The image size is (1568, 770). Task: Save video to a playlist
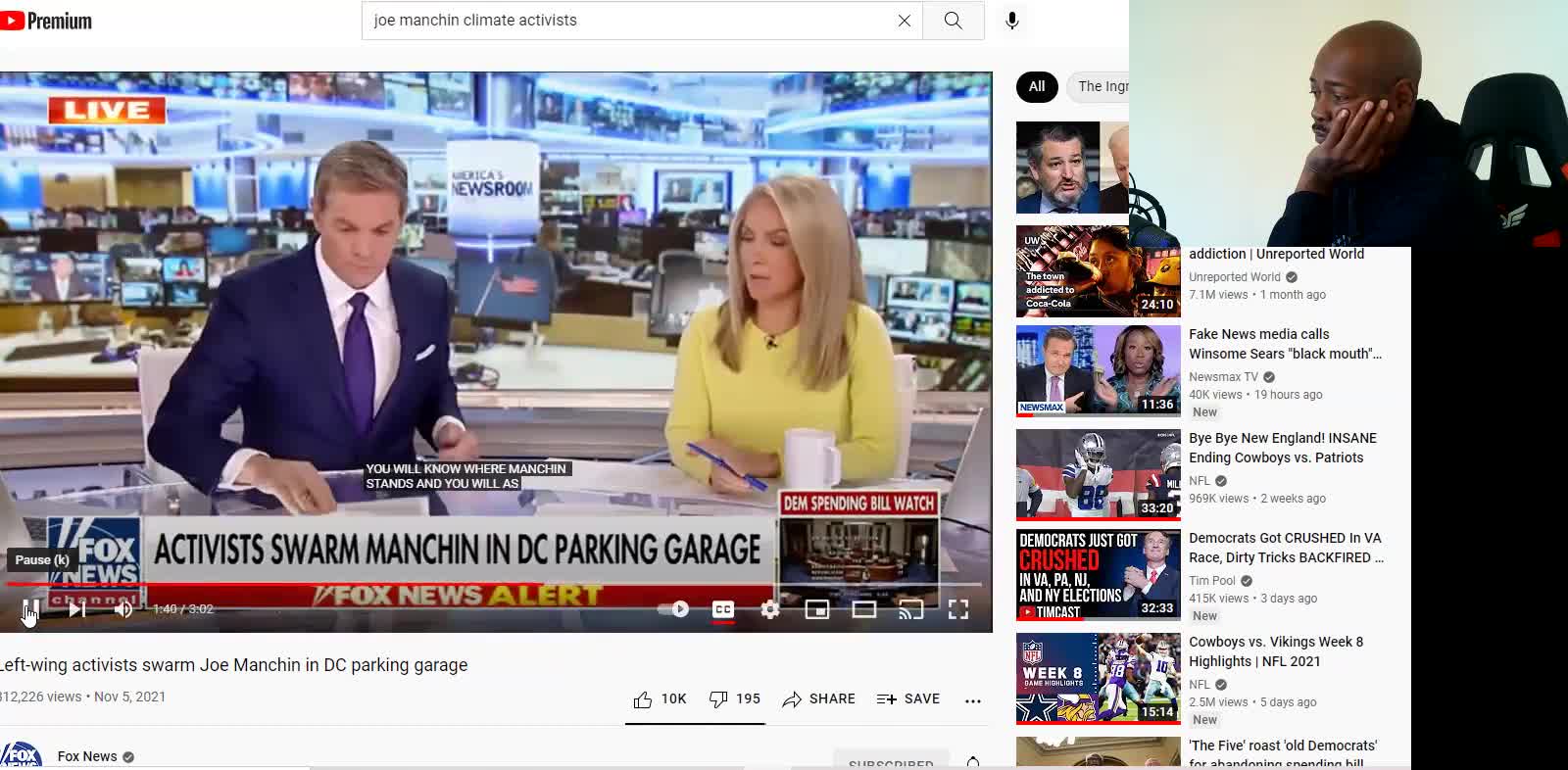tap(908, 699)
